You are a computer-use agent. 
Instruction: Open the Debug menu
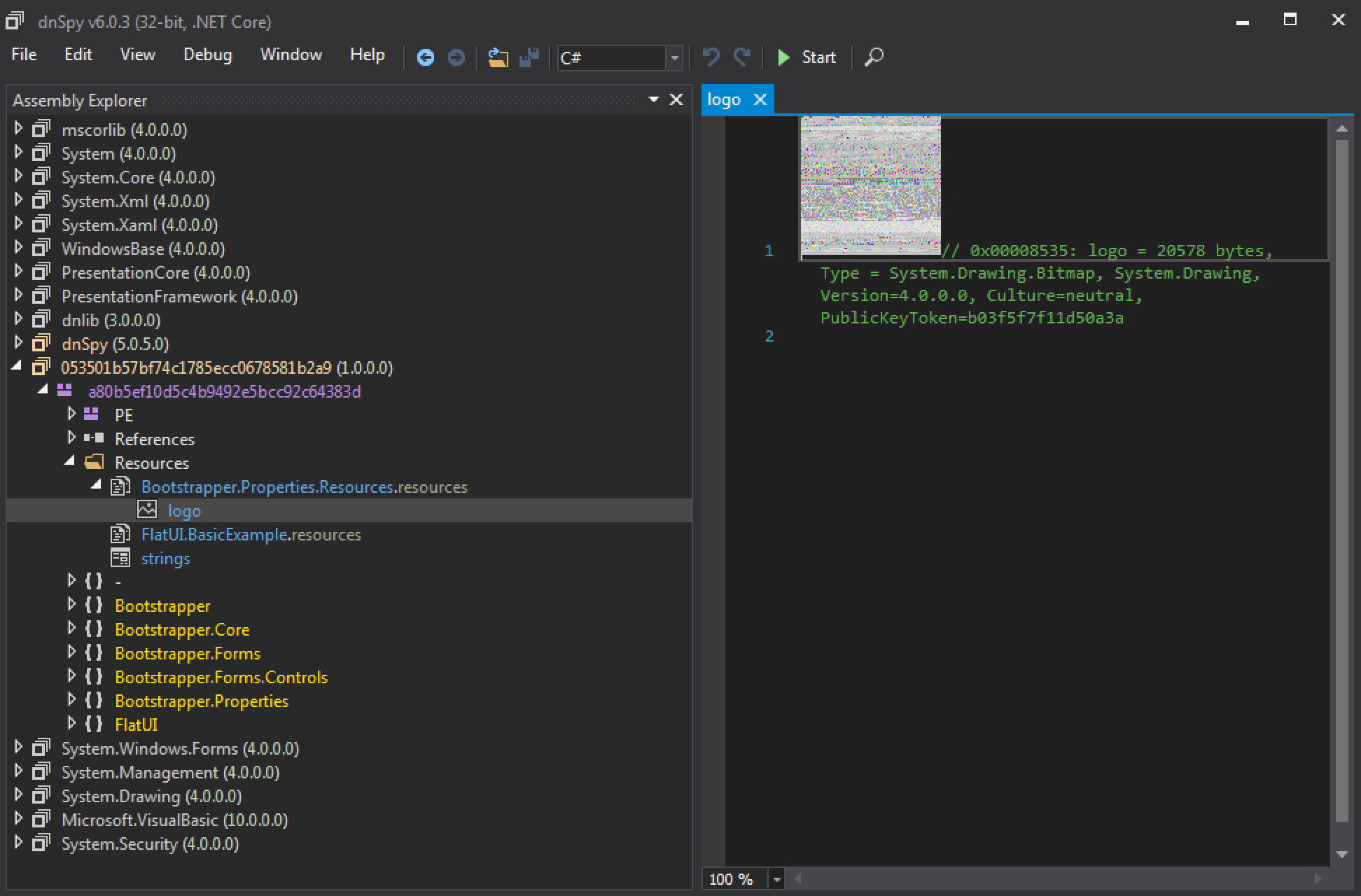207,55
